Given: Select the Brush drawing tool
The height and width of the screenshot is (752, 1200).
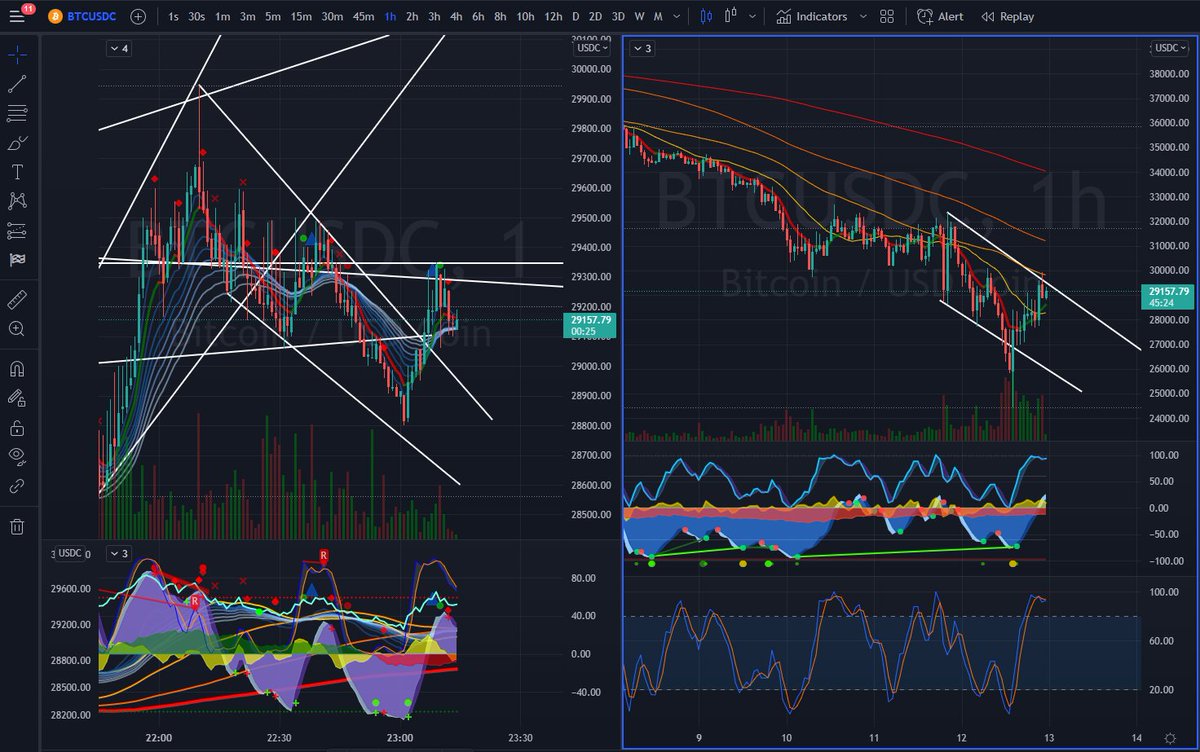Looking at the screenshot, I should (x=17, y=143).
